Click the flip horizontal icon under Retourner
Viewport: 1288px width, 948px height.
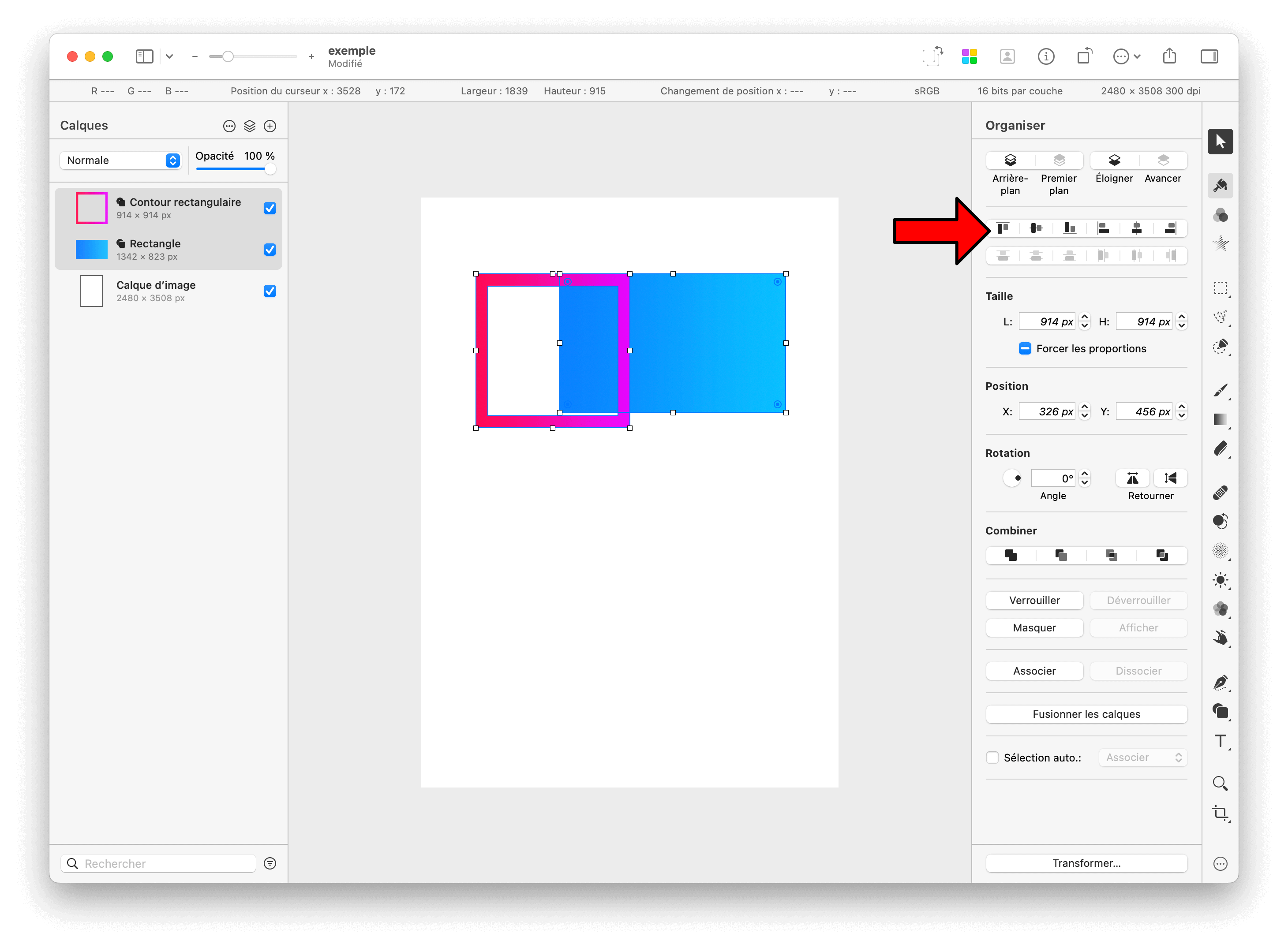(x=1132, y=478)
